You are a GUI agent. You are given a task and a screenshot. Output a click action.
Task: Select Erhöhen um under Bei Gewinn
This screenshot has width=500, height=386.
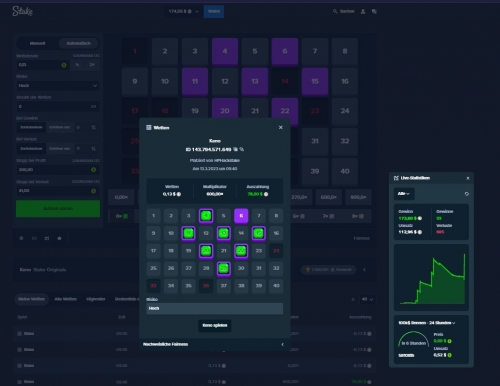pos(60,127)
